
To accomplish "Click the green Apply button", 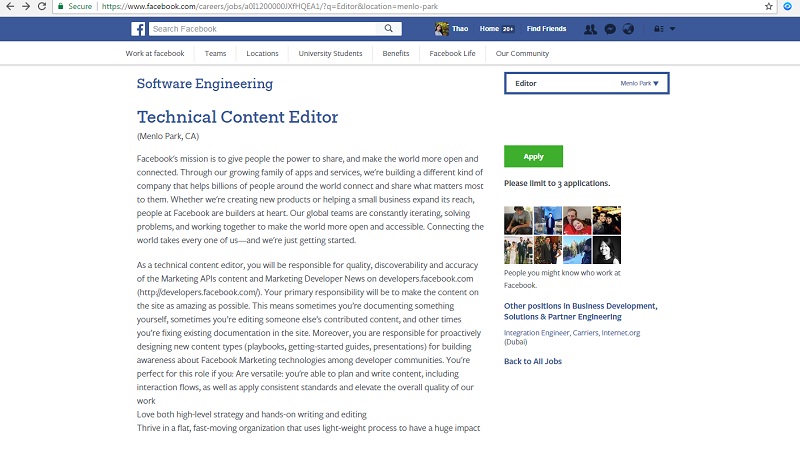I will (x=533, y=156).
